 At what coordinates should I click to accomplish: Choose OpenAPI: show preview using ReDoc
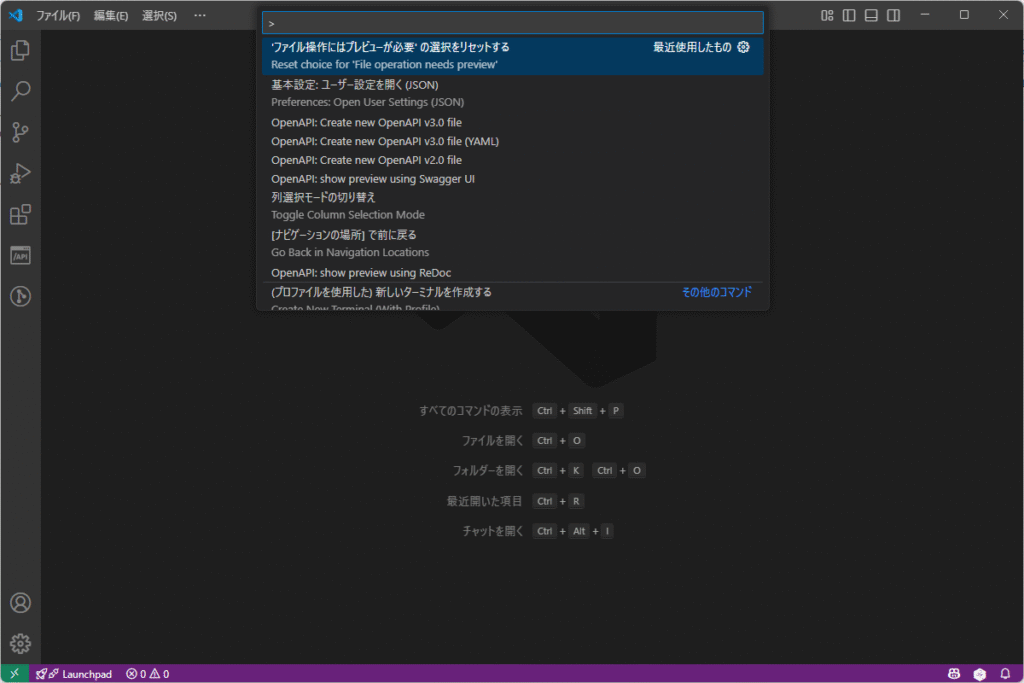[513, 272]
